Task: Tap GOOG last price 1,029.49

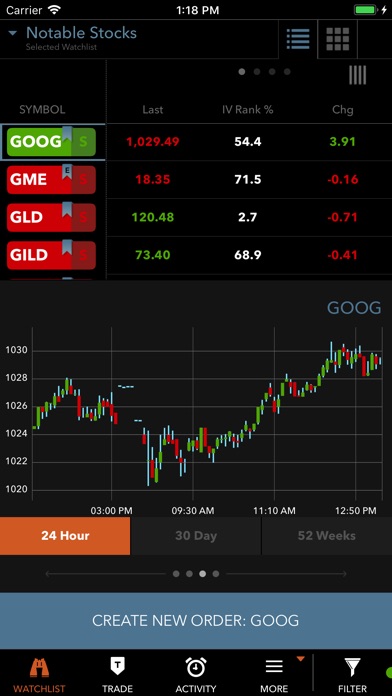Action: (x=153, y=142)
